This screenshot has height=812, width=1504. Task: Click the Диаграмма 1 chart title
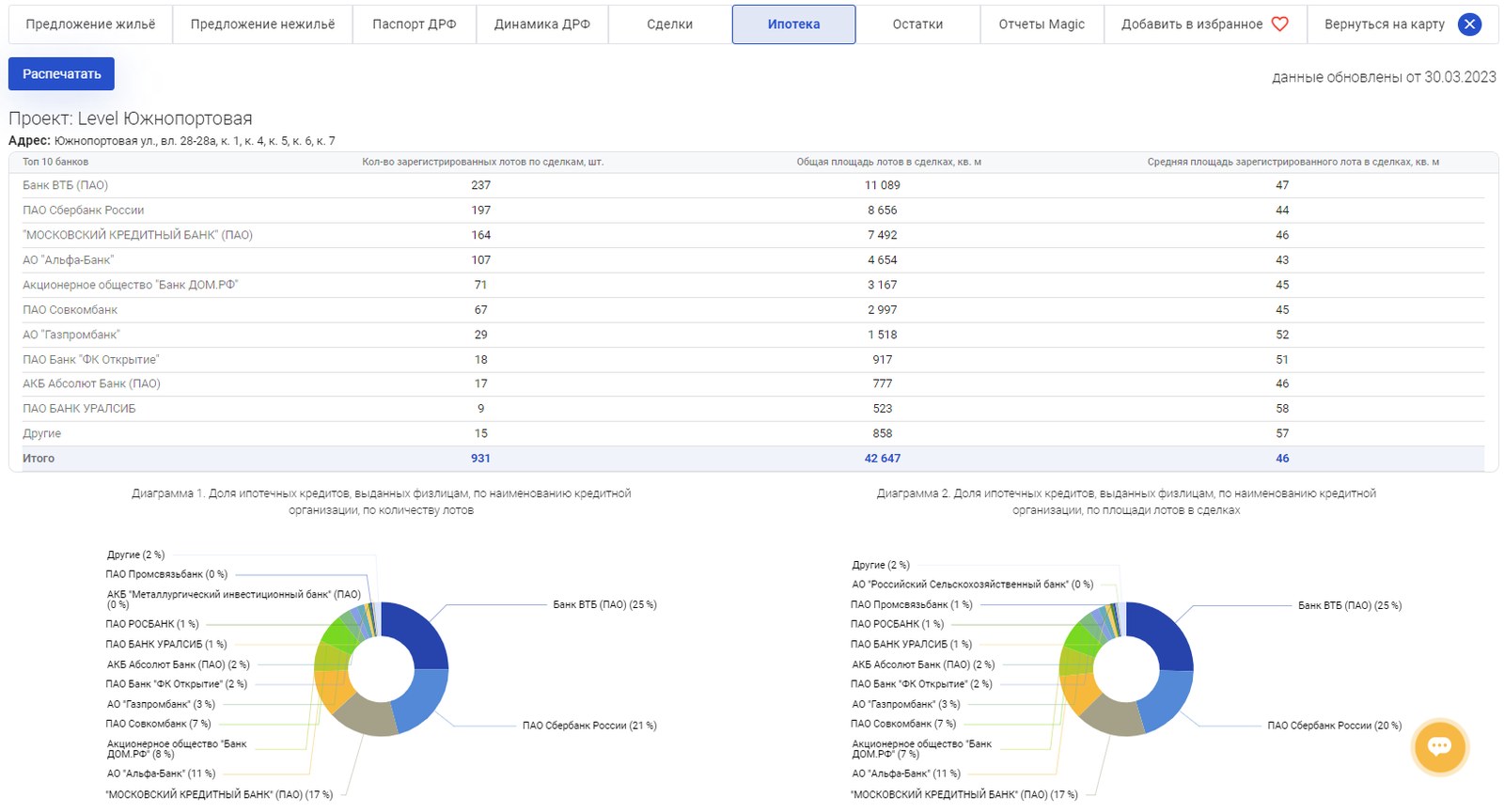pyautogui.click(x=381, y=502)
